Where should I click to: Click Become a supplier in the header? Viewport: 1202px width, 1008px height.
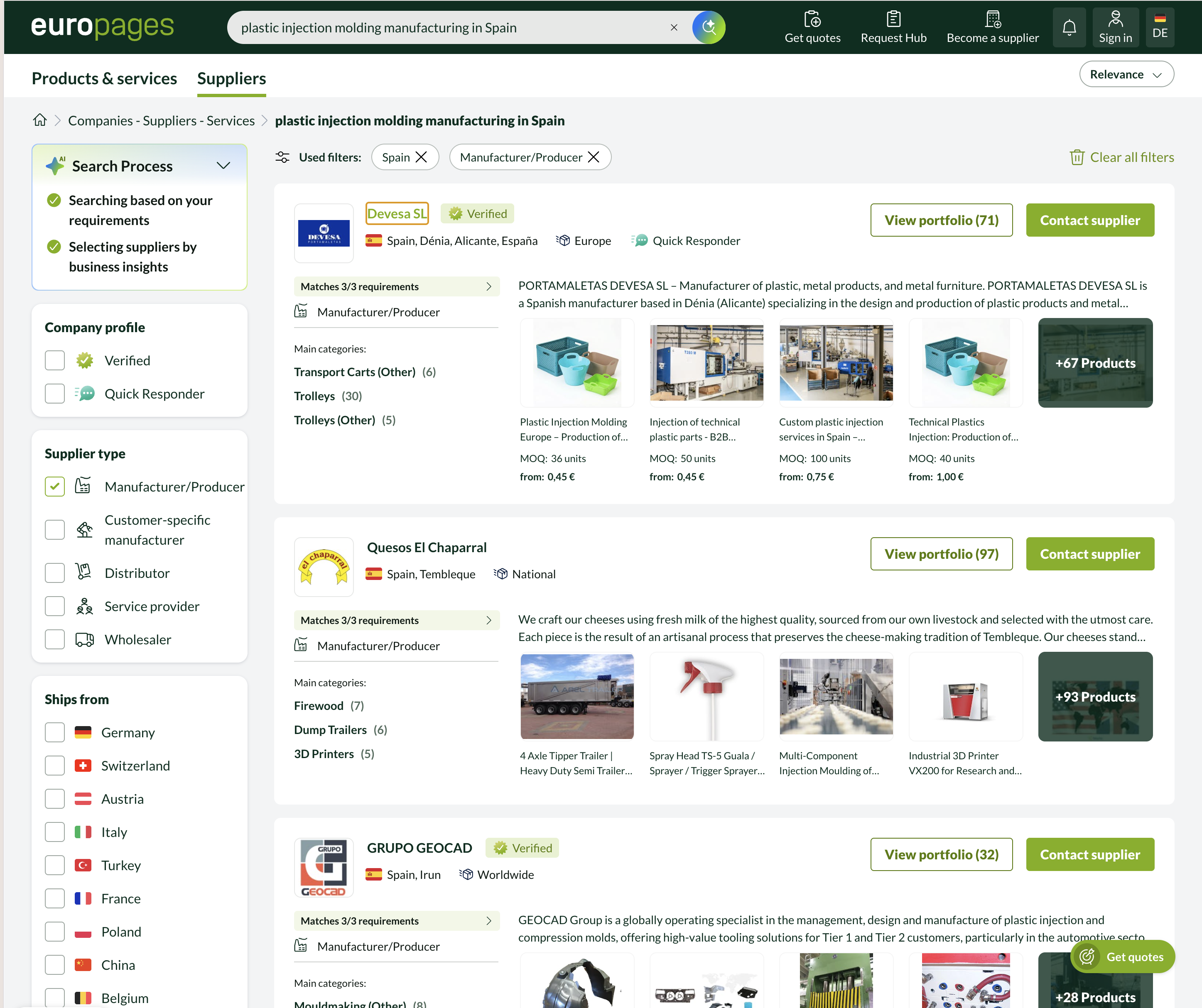(x=993, y=27)
